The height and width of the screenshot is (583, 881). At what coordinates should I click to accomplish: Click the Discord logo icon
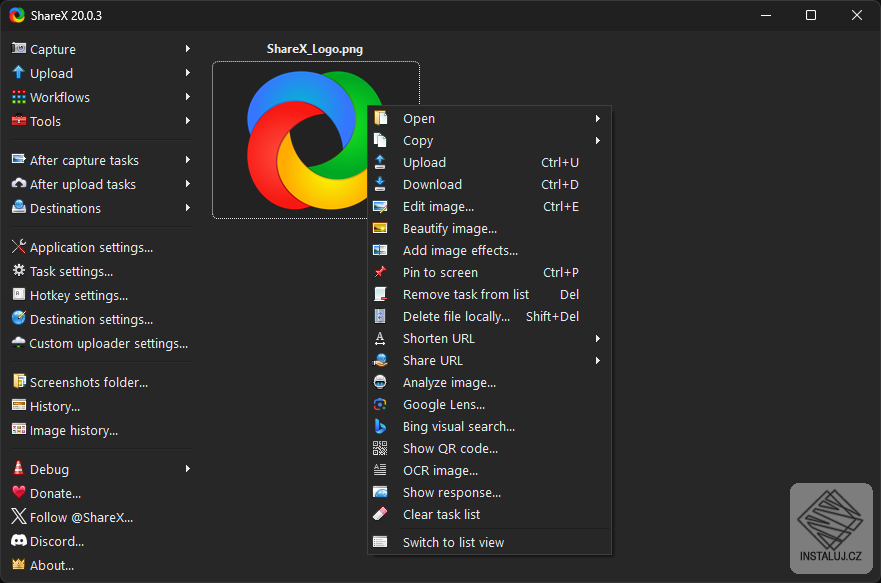tap(19, 541)
